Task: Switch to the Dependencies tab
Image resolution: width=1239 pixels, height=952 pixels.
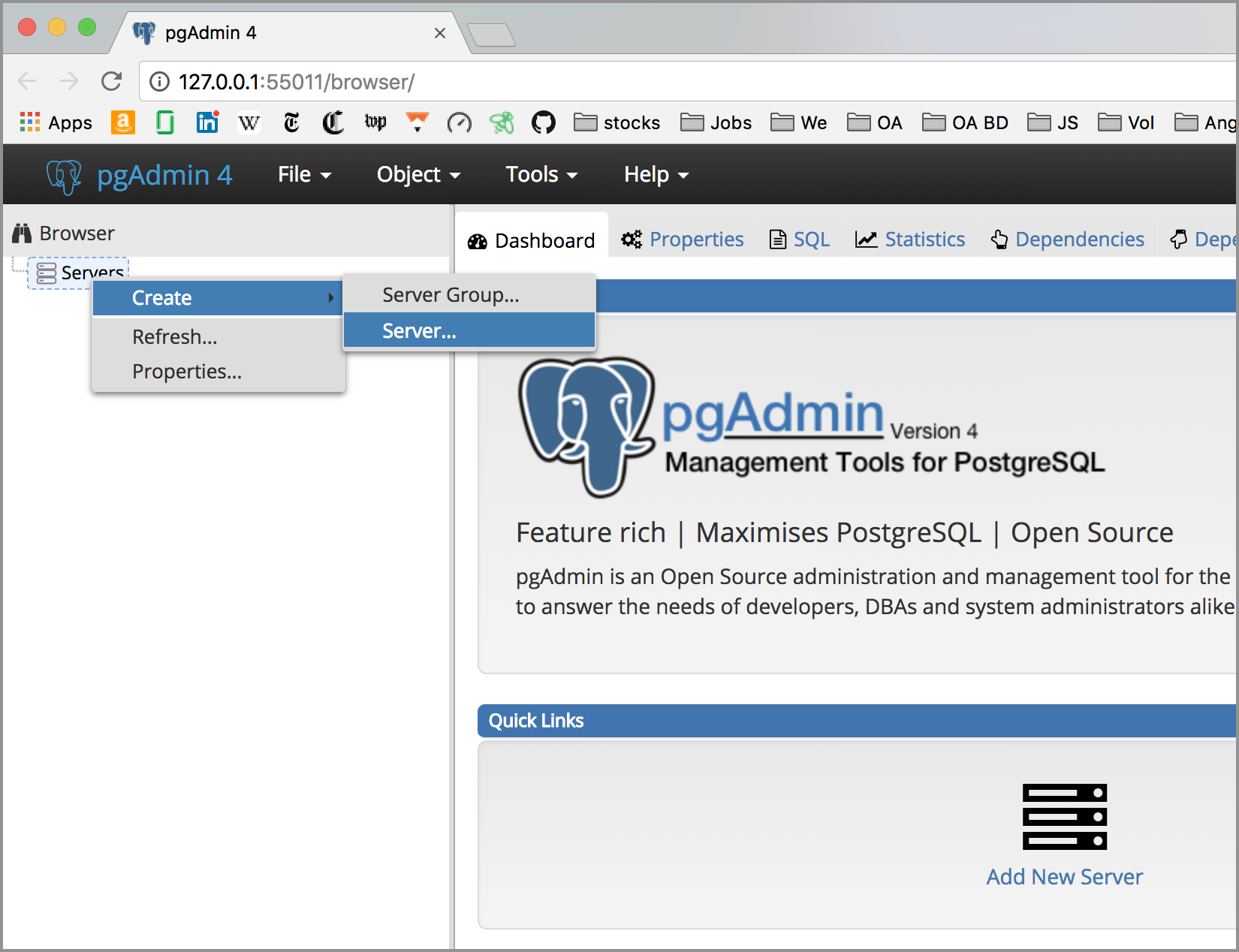Action: pos(1067,240)
